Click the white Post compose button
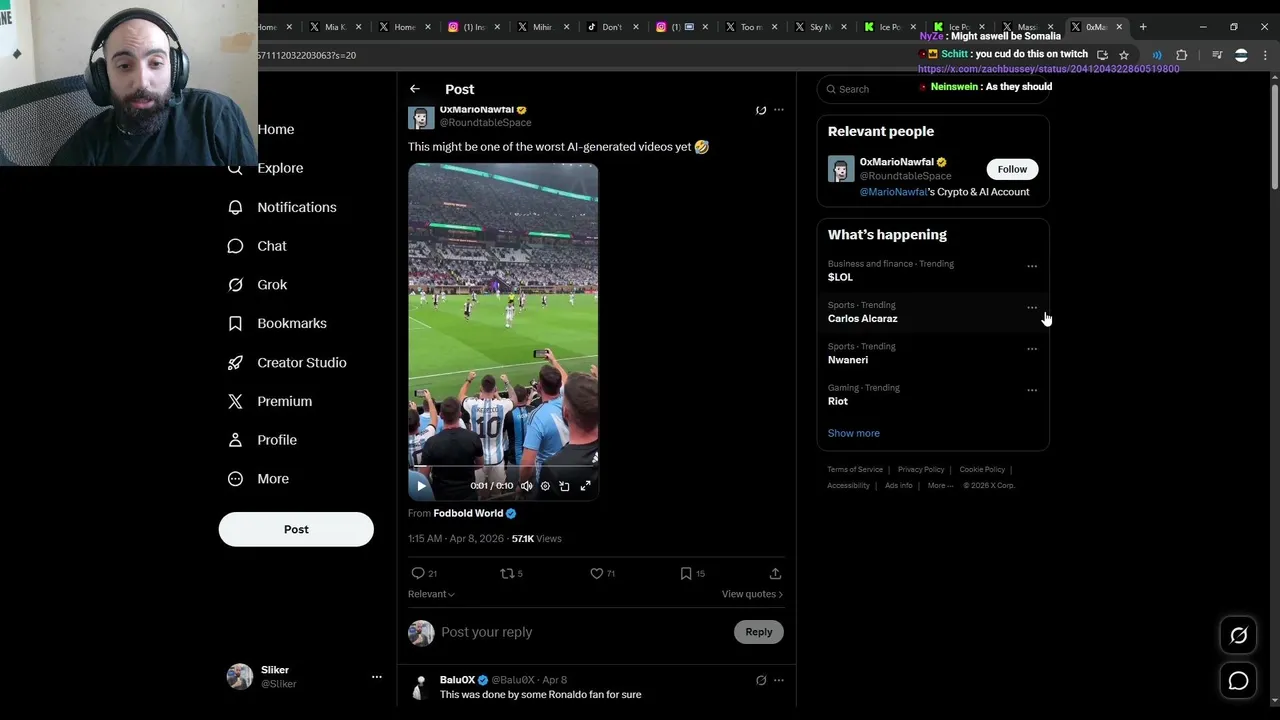 point(296,529)
